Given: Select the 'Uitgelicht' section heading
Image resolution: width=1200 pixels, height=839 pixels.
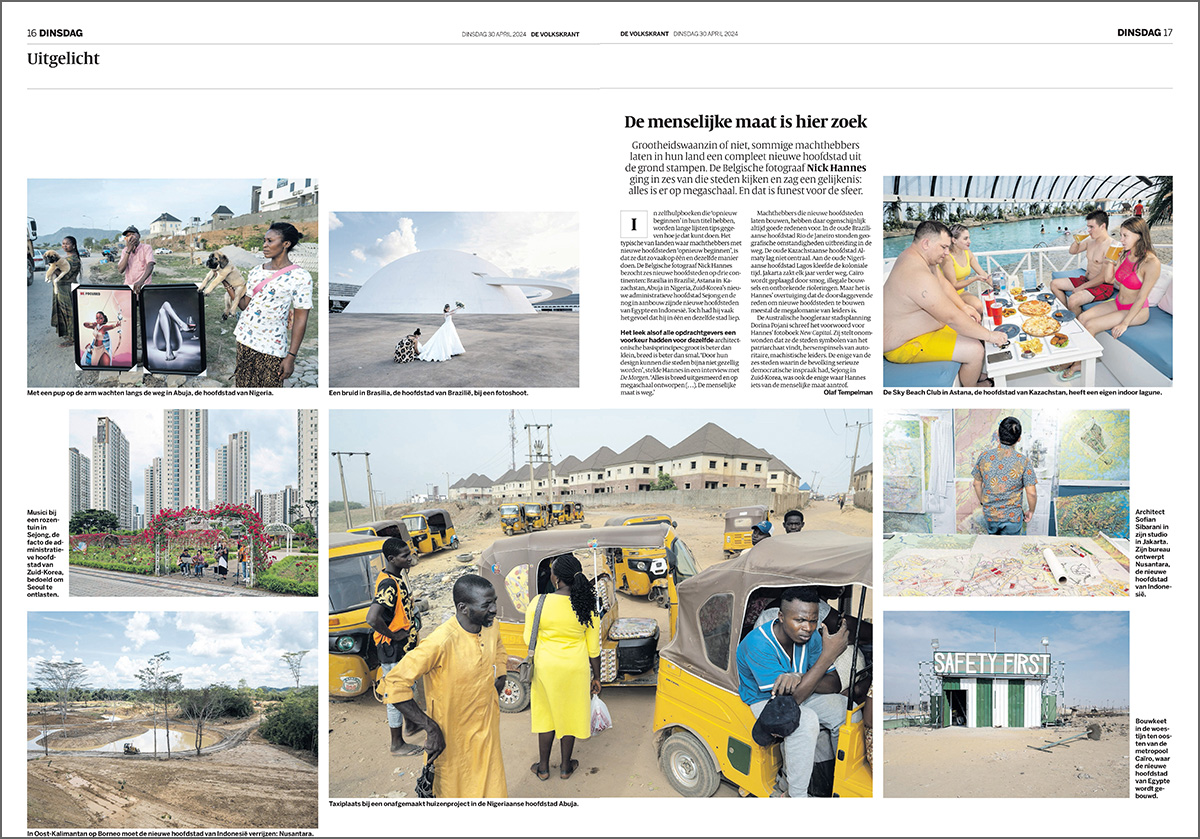Looking at the screenshot, I should [64, 59].
